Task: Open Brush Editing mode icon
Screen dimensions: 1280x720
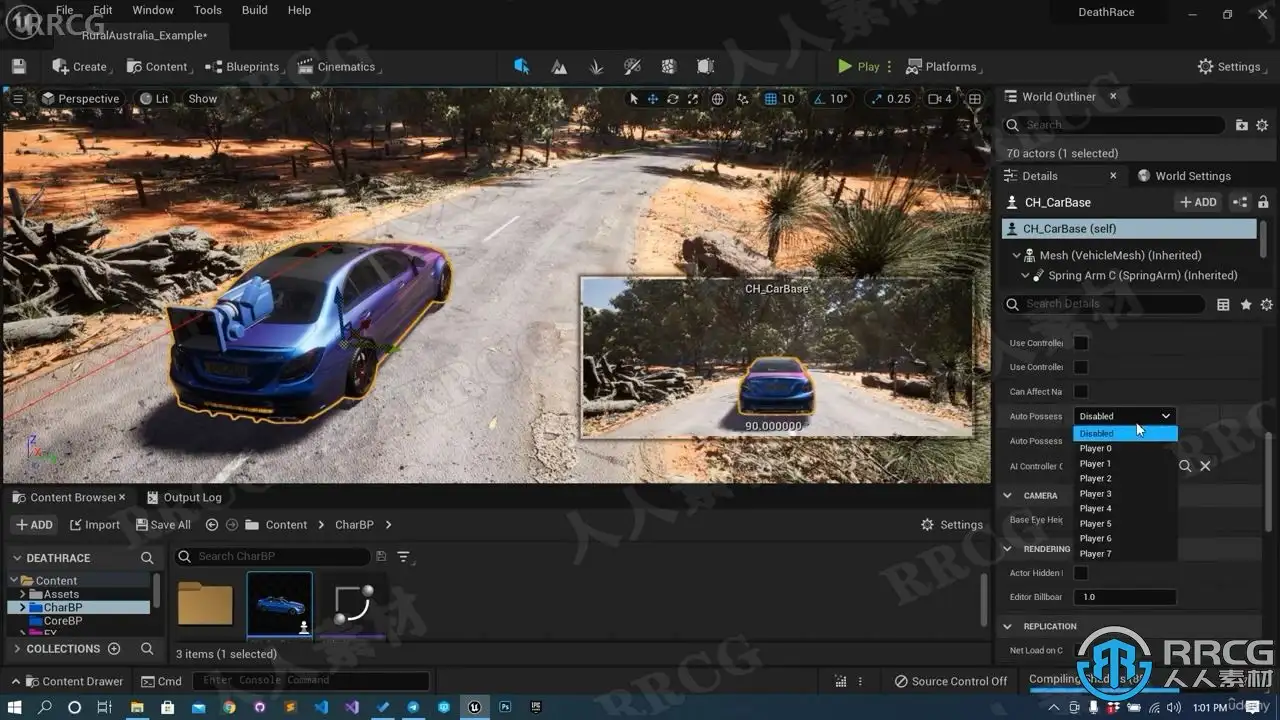Action: pyautogui.click(x=706, y=67)
